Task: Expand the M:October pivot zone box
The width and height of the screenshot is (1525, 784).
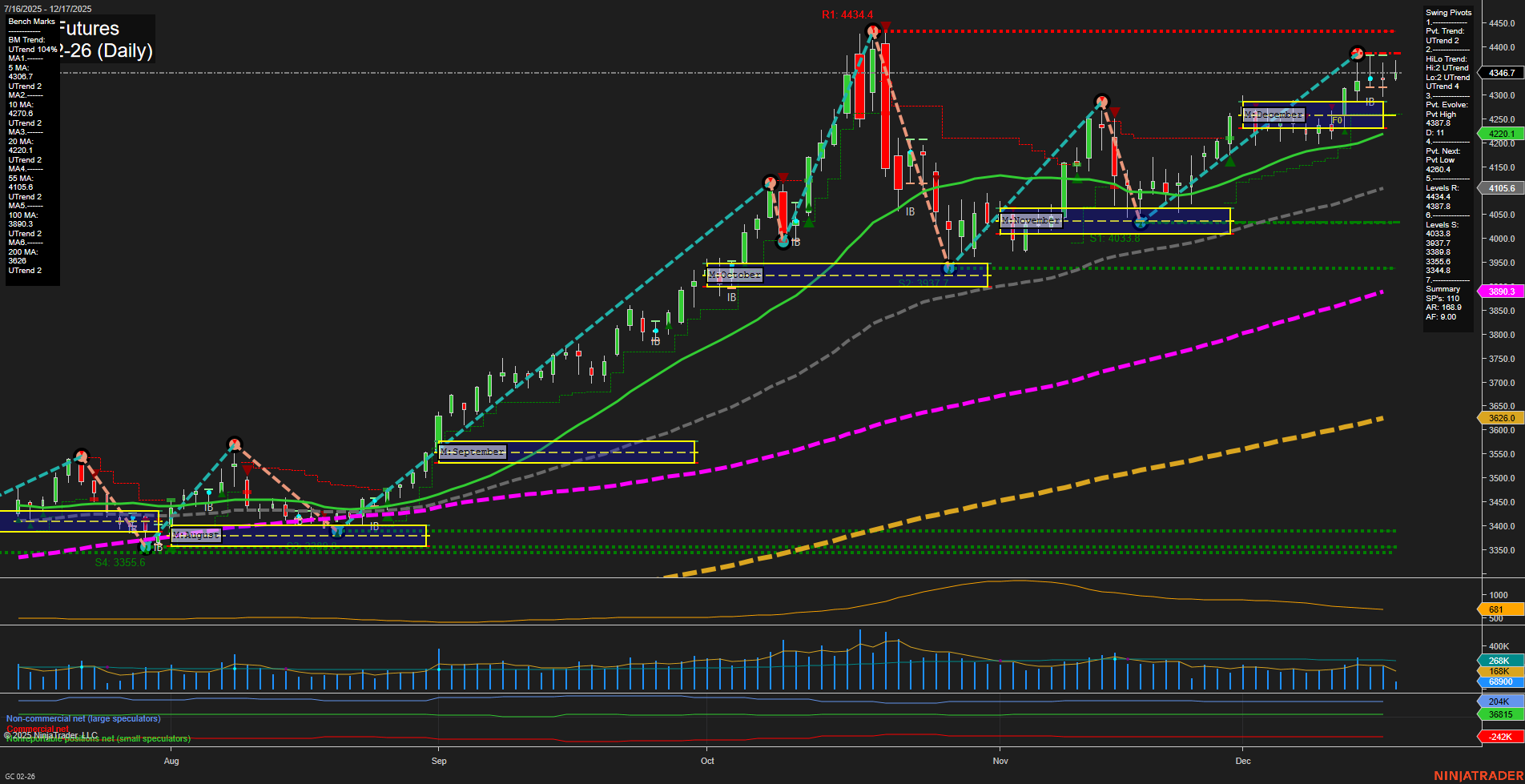Action: [x=734, y=275]
